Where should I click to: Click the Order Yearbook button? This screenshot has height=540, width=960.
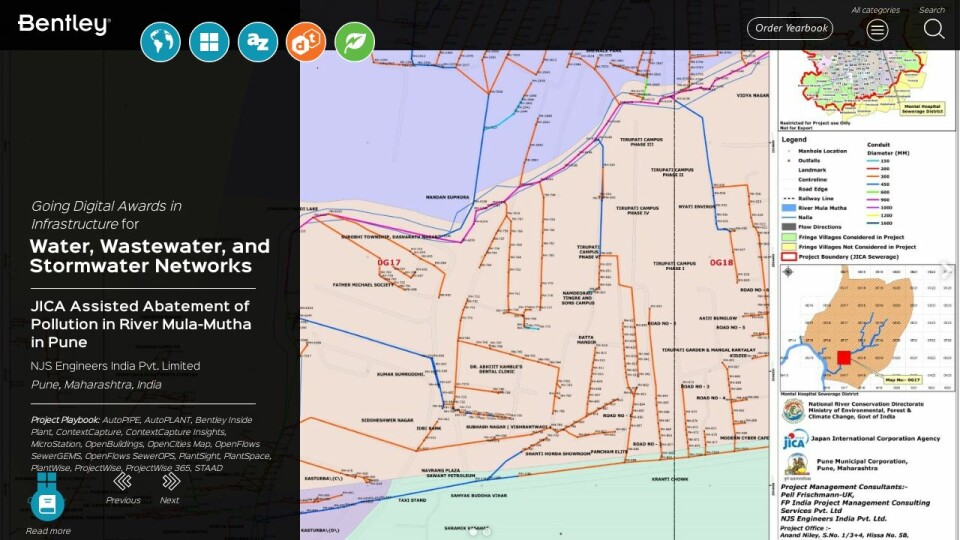point(790,28)
